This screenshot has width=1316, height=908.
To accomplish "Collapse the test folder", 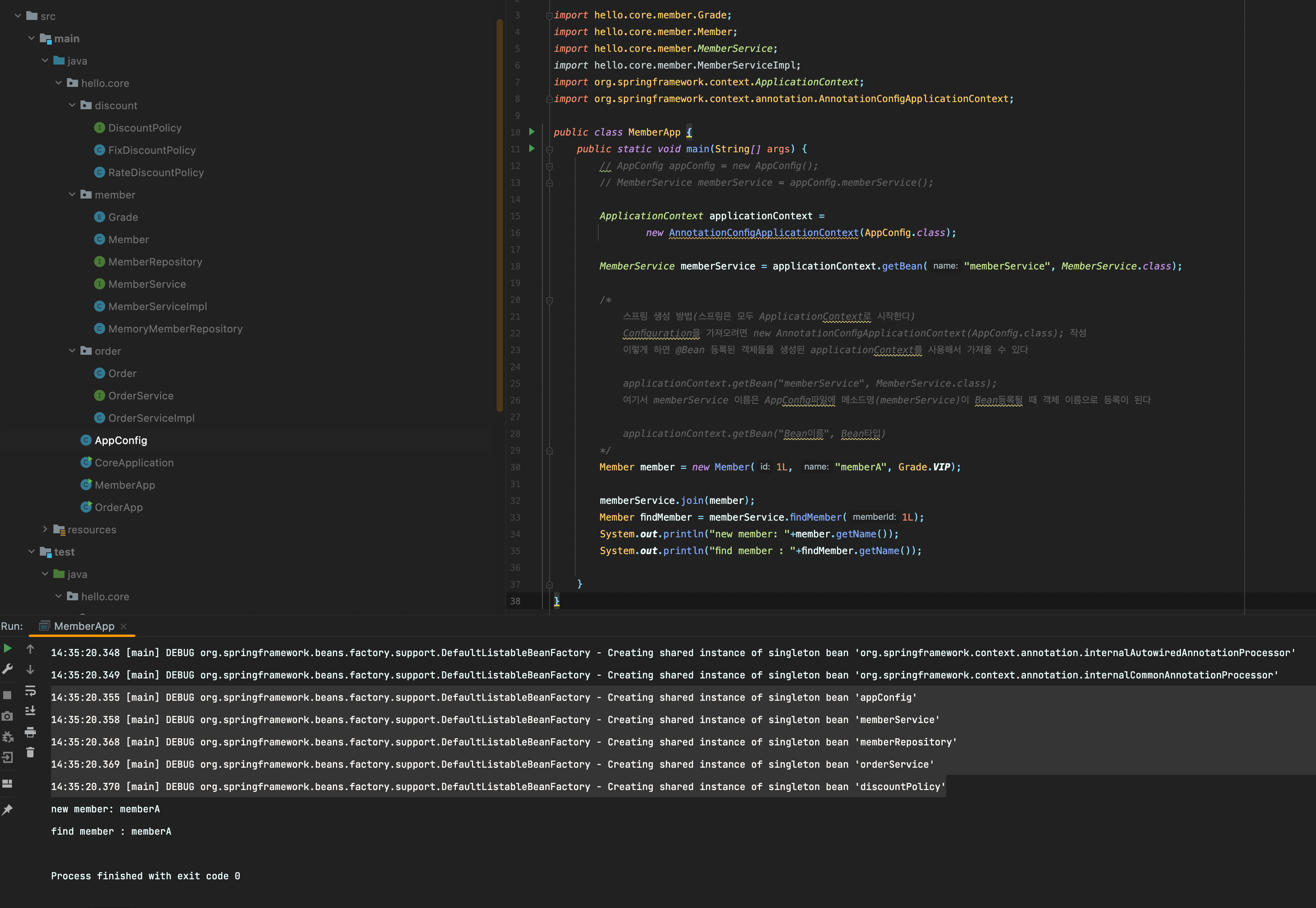I will pos(31,551).
